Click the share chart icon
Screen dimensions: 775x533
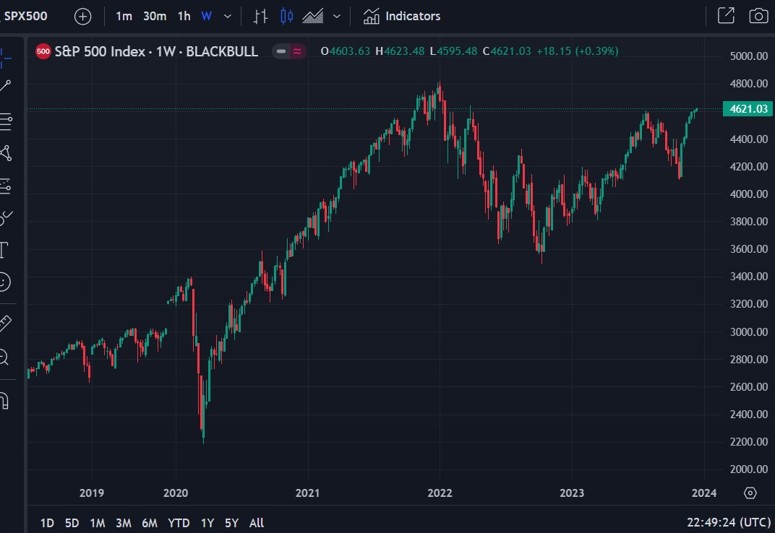[x=726, y=16]
